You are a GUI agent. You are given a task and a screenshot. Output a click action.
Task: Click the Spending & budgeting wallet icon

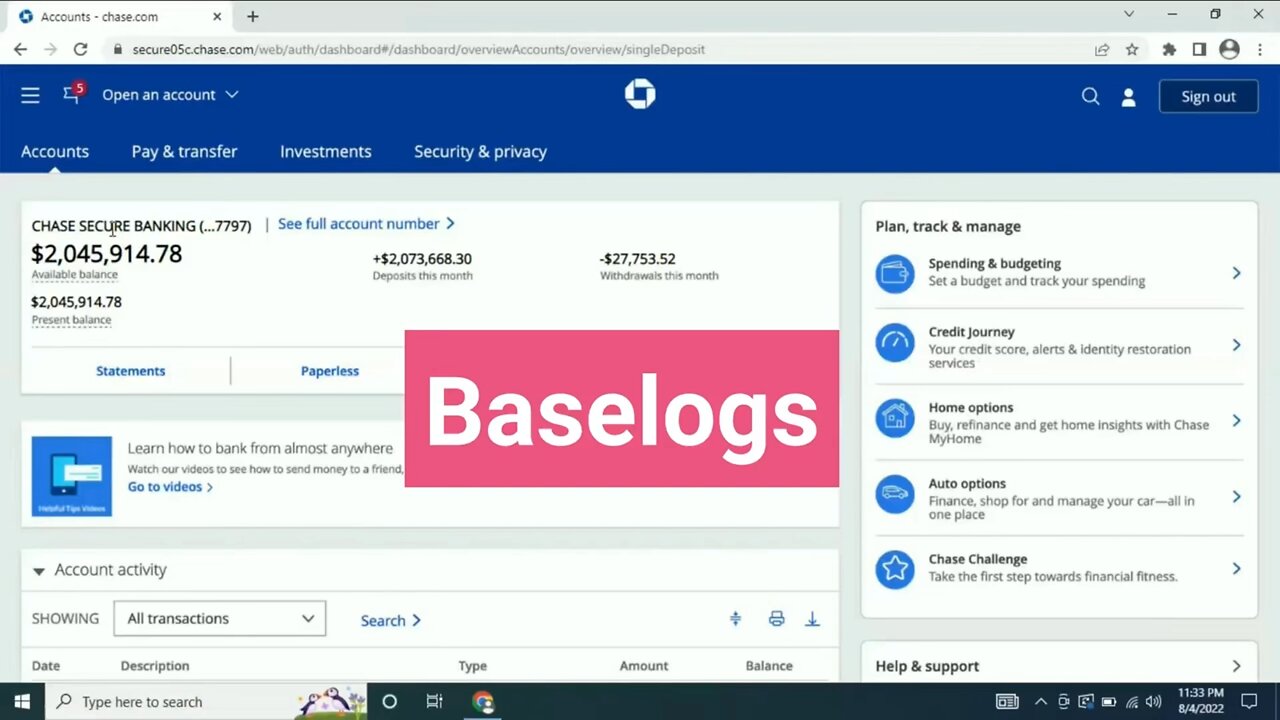895,273
